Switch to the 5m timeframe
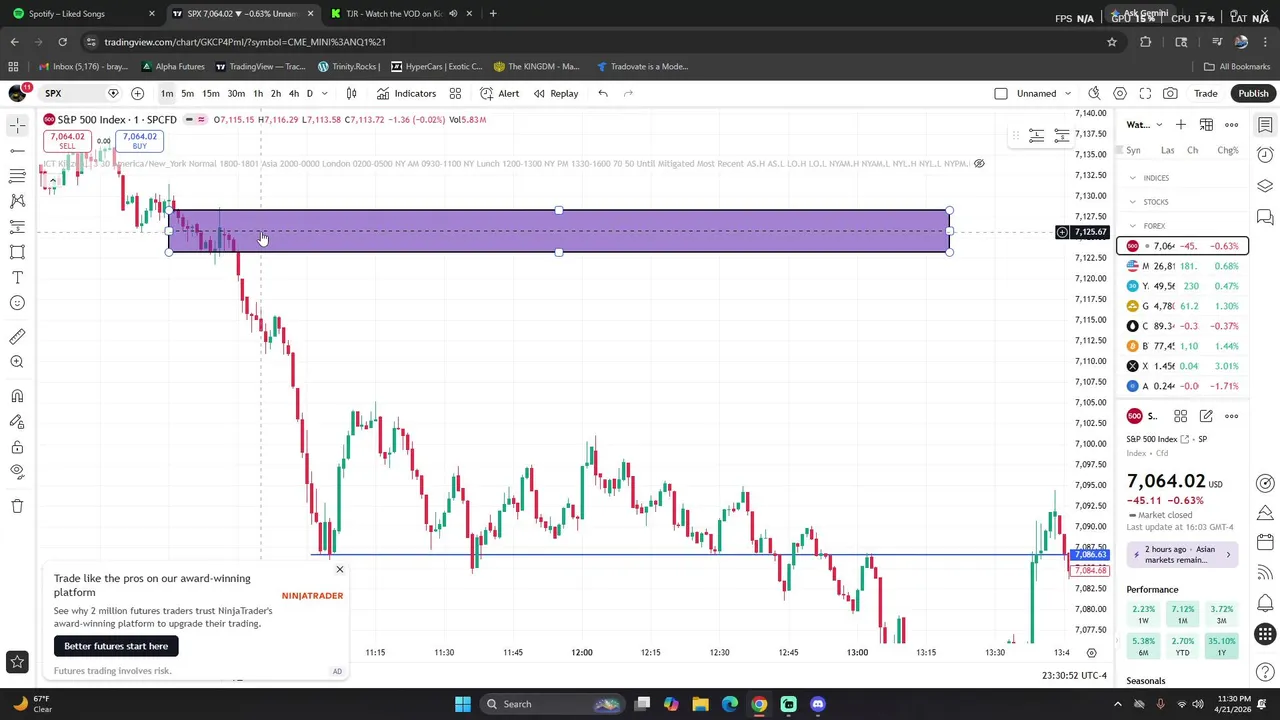 click(x=187, y=94)
